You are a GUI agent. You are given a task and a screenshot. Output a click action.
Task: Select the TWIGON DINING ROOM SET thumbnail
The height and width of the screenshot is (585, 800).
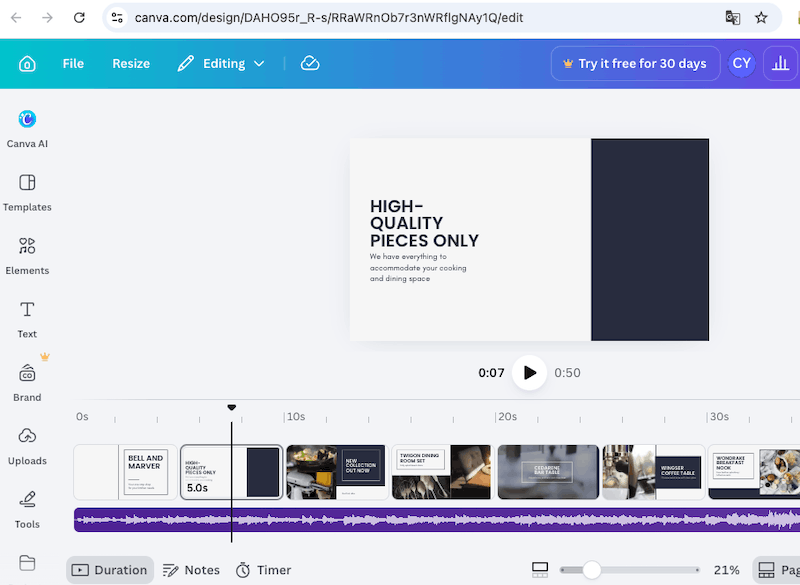point(441,472)
